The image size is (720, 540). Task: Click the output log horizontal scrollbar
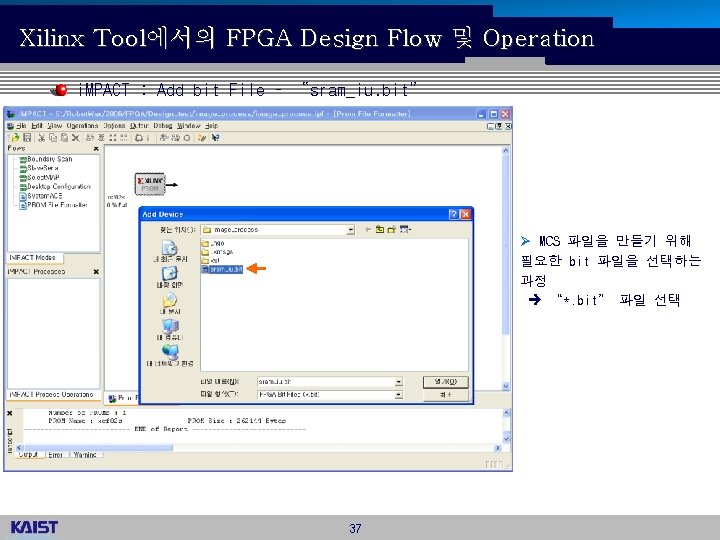pos(258,448)
